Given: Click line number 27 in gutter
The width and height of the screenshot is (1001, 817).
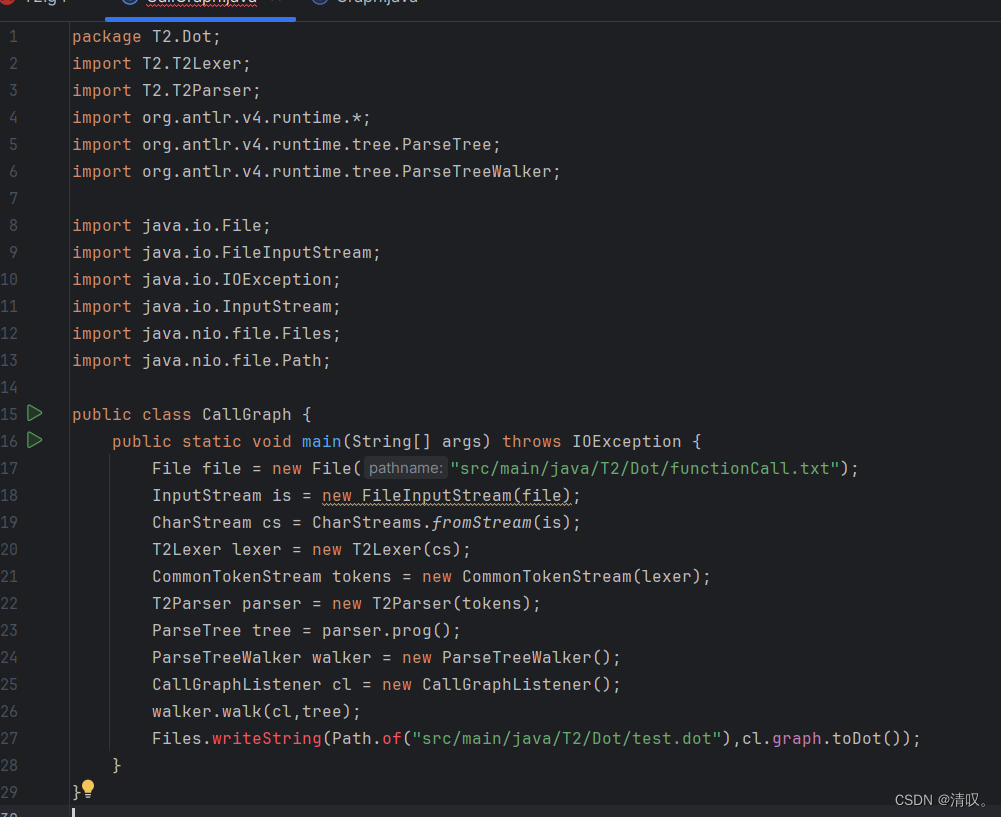Looking at the screenshot, I should pos(10,738).
